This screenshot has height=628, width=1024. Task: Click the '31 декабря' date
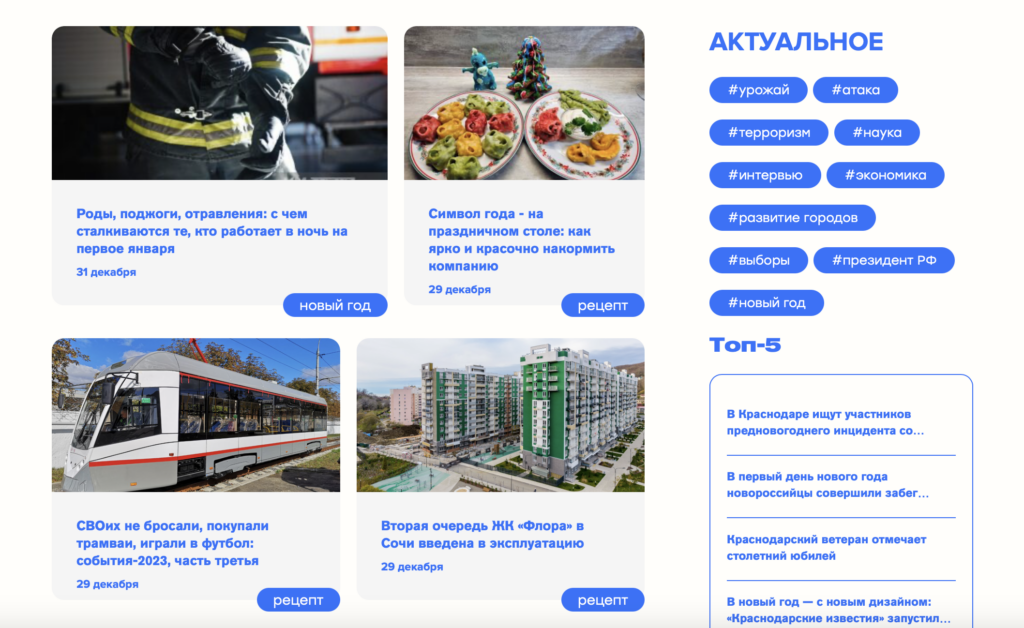pyautogui.click(x=106, y=272)
